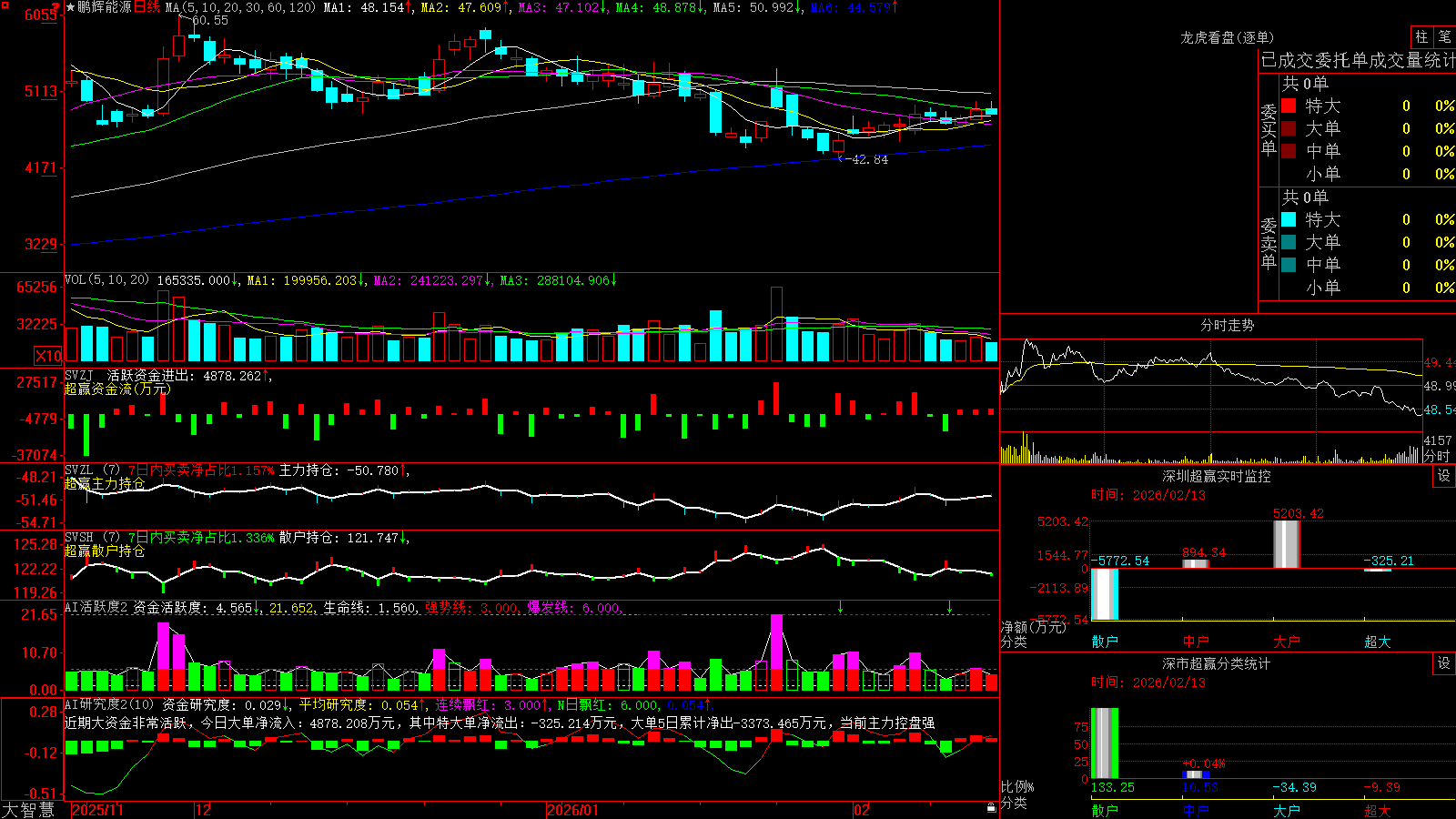This screenshot has height=819, width=1456.
Task: Click the 散户持仓: 121.747 value
Action: [x=339, y=538]
